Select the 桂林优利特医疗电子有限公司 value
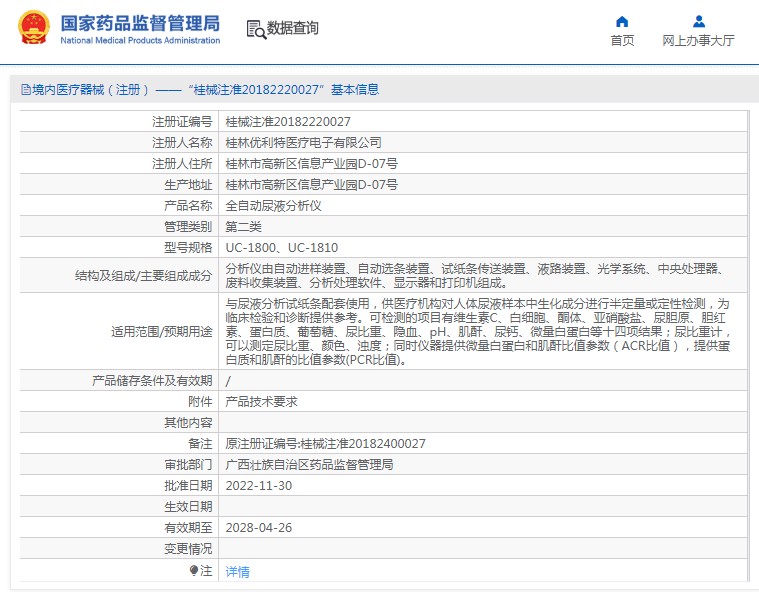Screen dimensions: 759x592 tap(304, 142)
